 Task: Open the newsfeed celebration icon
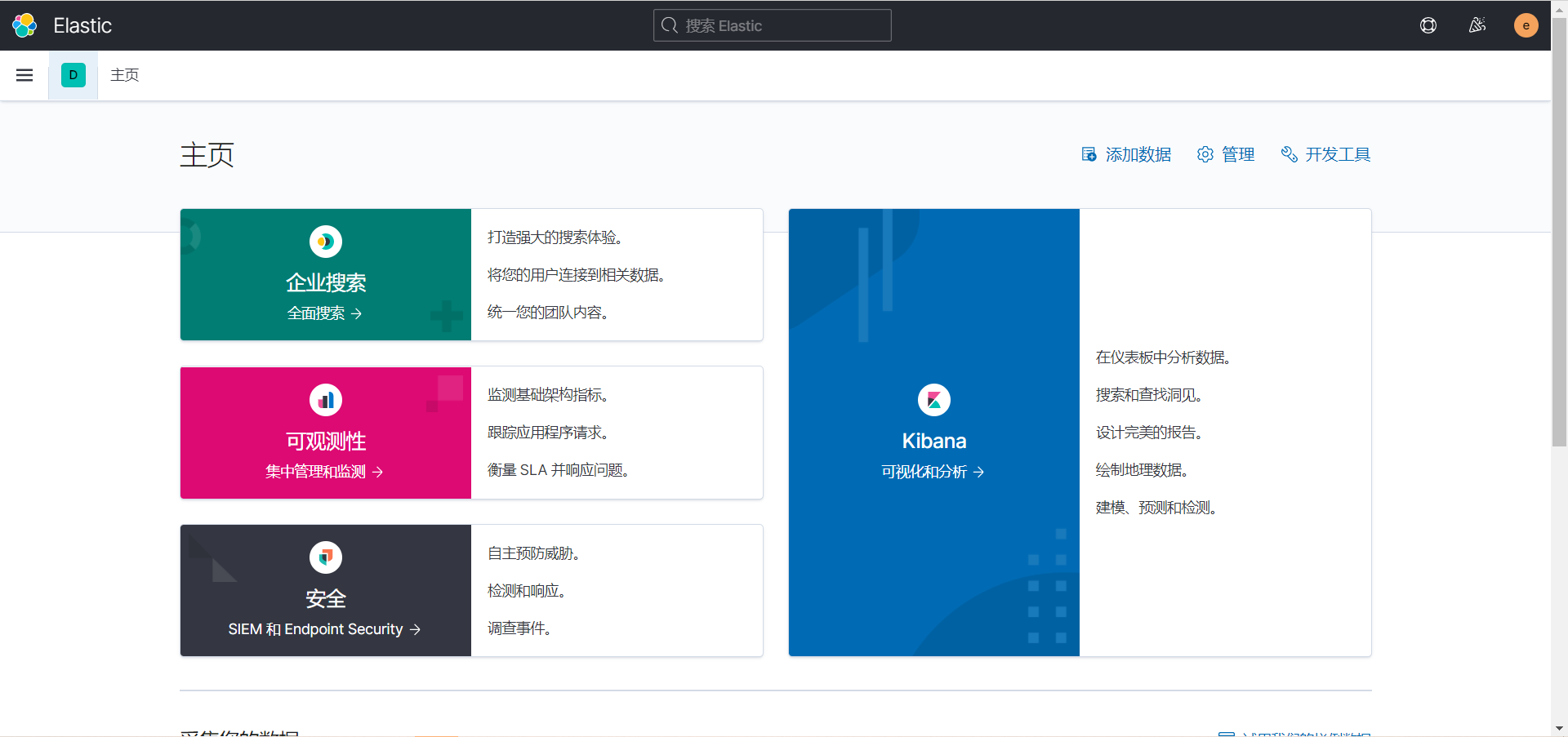coord(1477,25)
